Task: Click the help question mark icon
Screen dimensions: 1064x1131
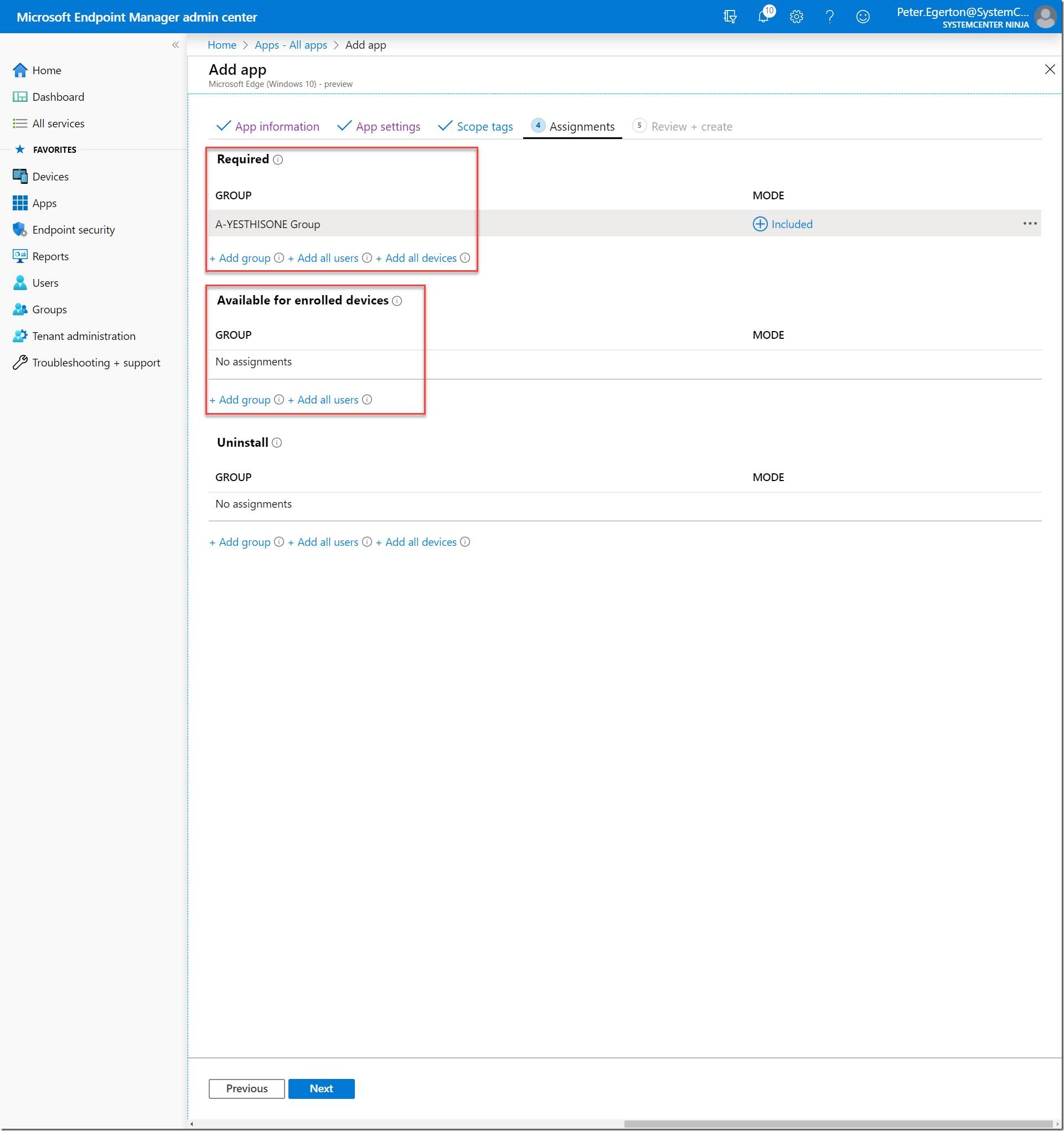Action: (830, 17)
